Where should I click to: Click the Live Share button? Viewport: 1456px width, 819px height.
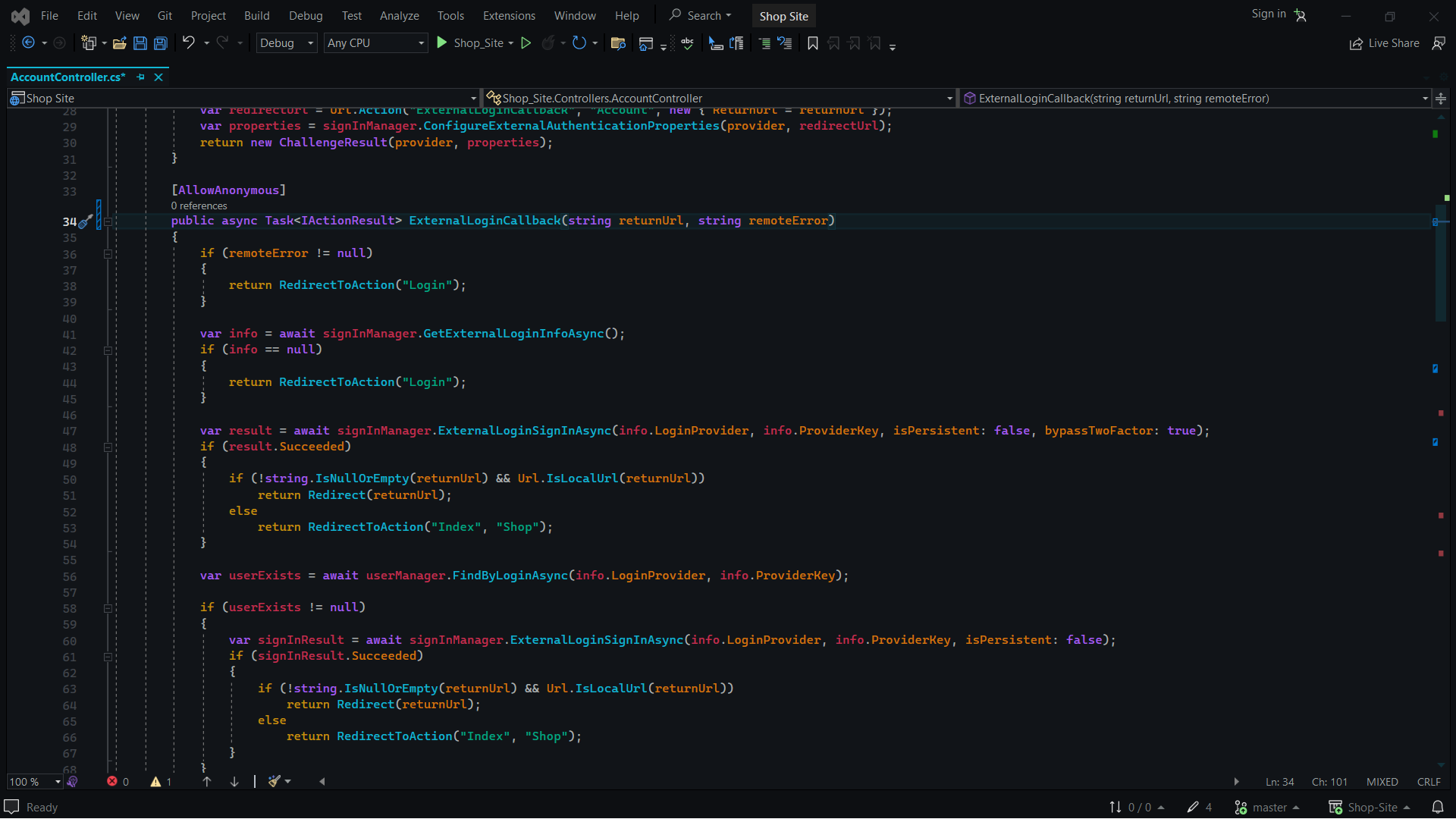coord(1384,43)
